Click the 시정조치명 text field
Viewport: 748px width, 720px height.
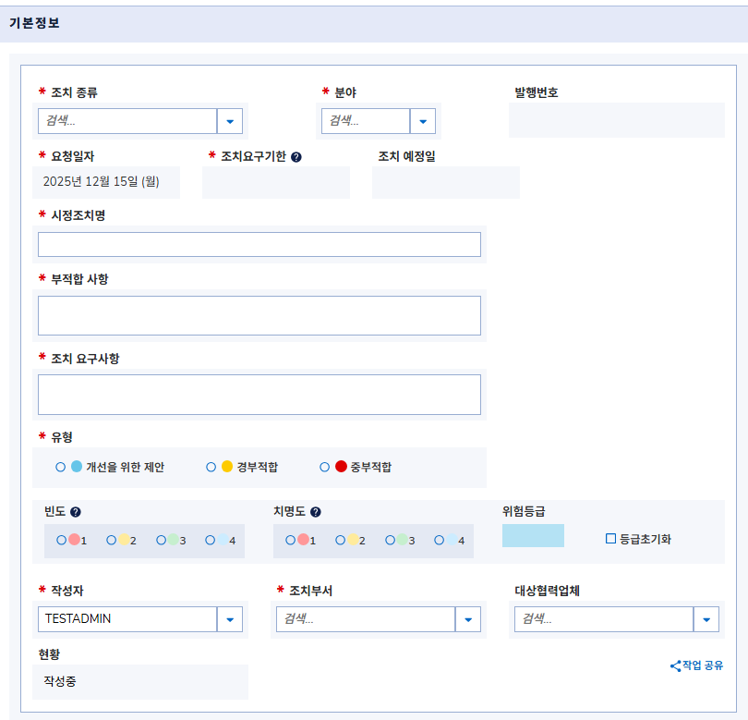coord(259,245)
